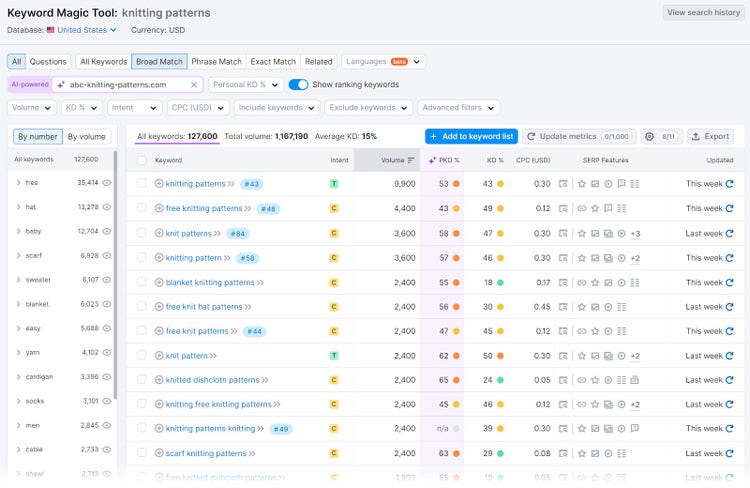Click link icon in free knitting patterns row

click(582, 208)
